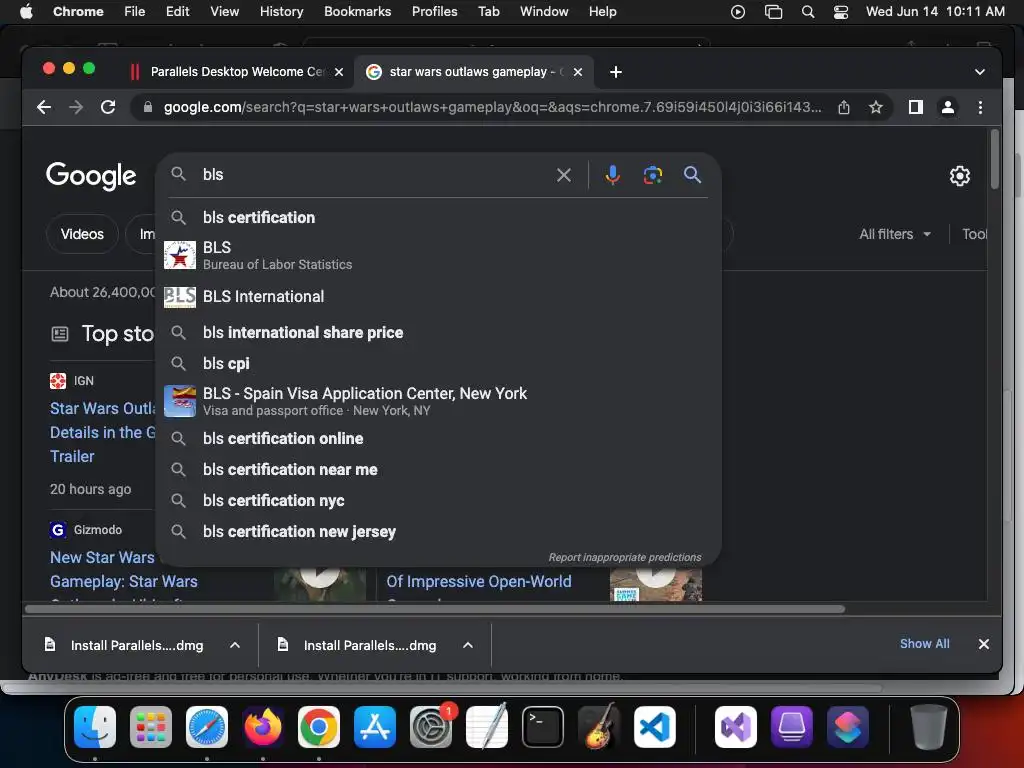Open a new tab with plus button
This screenshot has height=768, width=1024.
[615, 72]
